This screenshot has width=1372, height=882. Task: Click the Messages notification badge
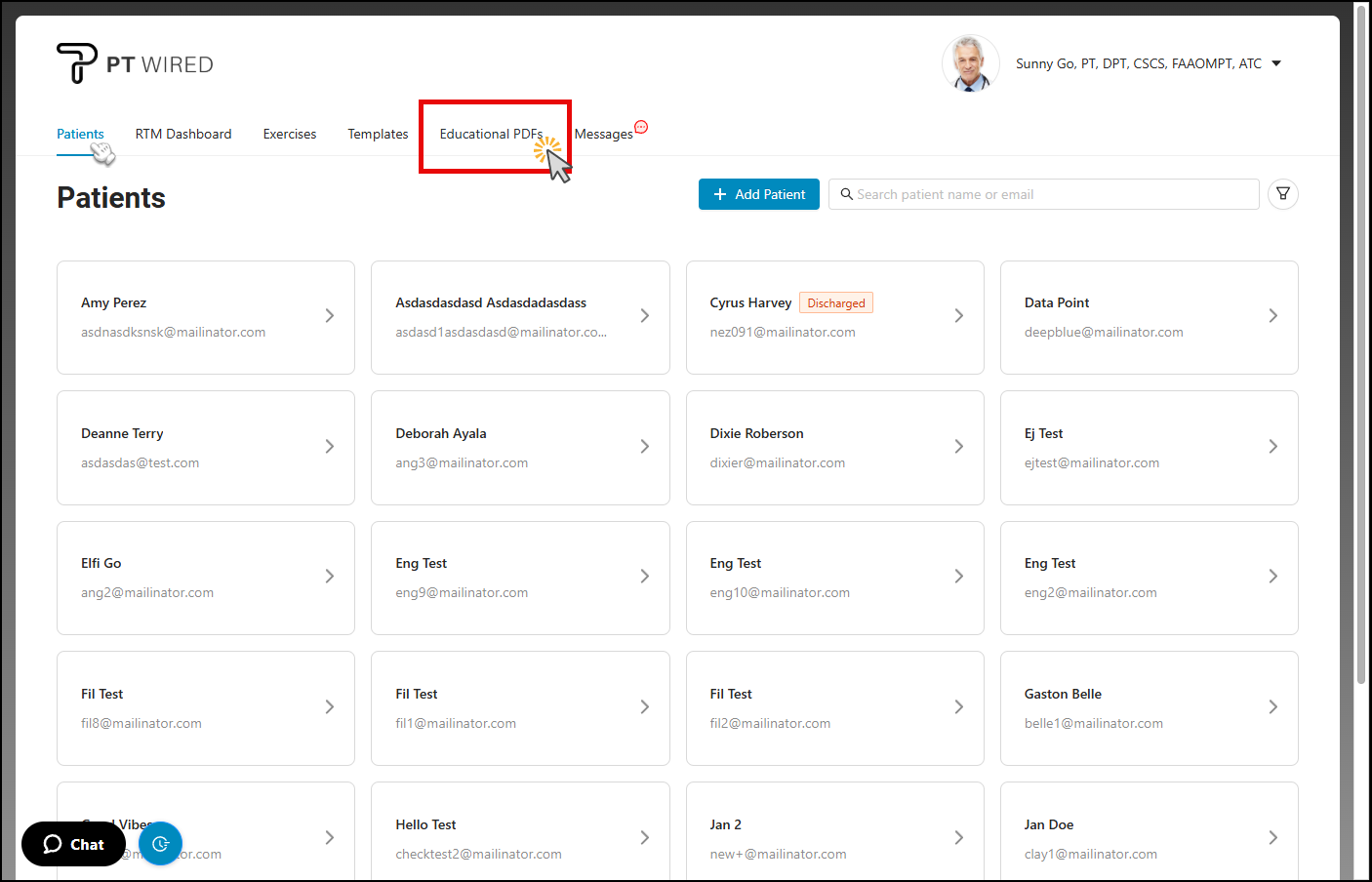click(641, 127)
